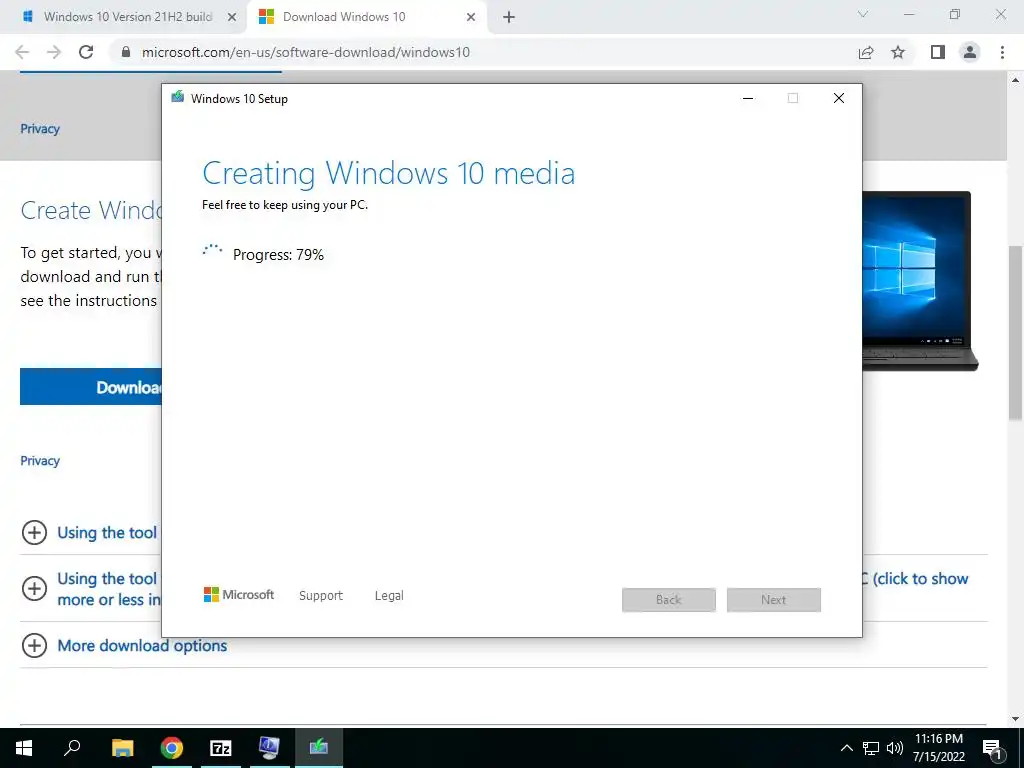
Task: Open the Support link in setup
Action: tap(321, 596)
